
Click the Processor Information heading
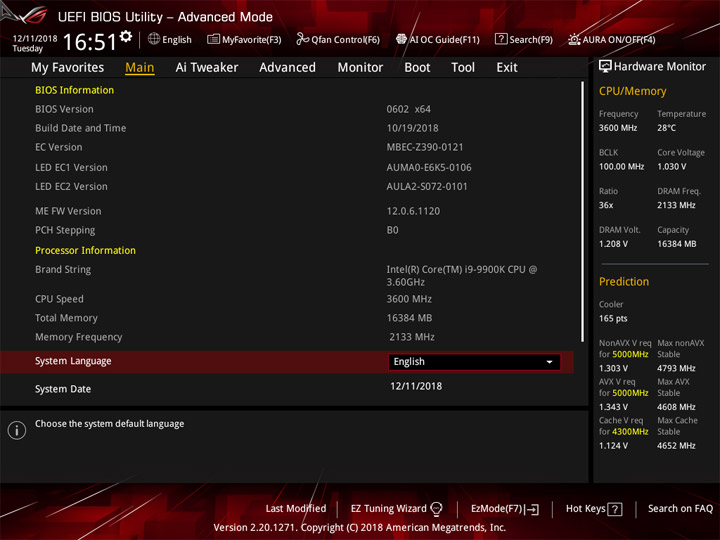pos(85,250)
